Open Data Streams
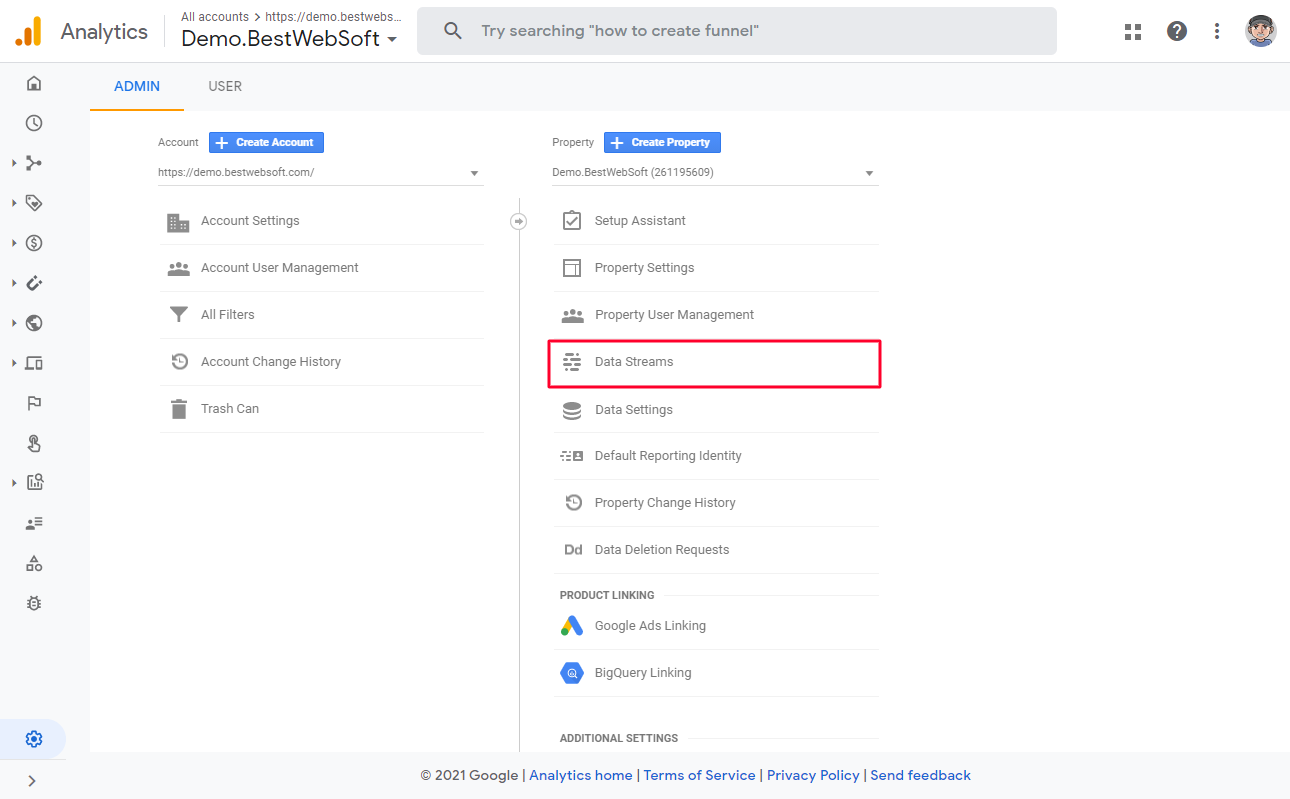Viewport: 1290px width, 799px height. 715,362
